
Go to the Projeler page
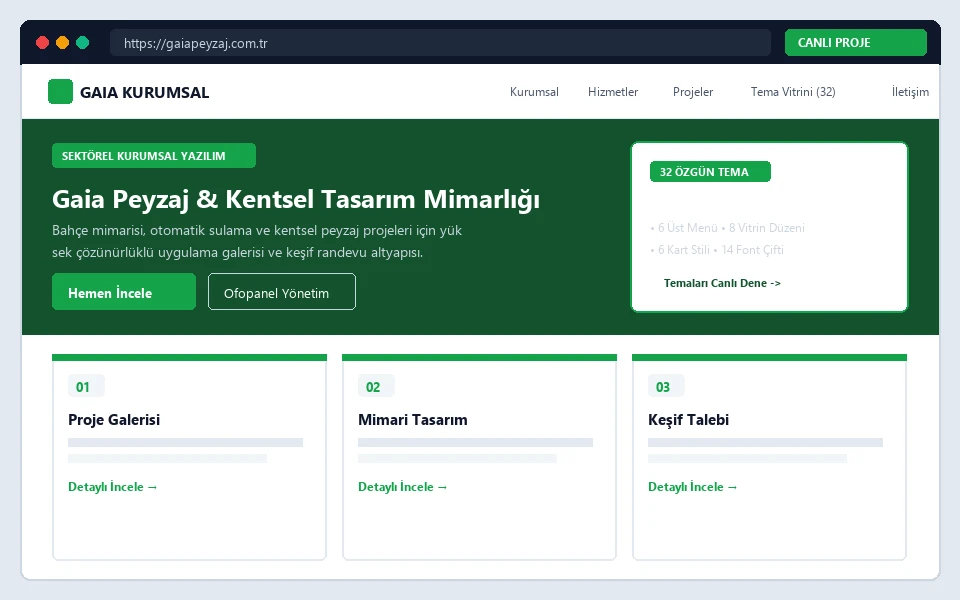click(692, 92)
